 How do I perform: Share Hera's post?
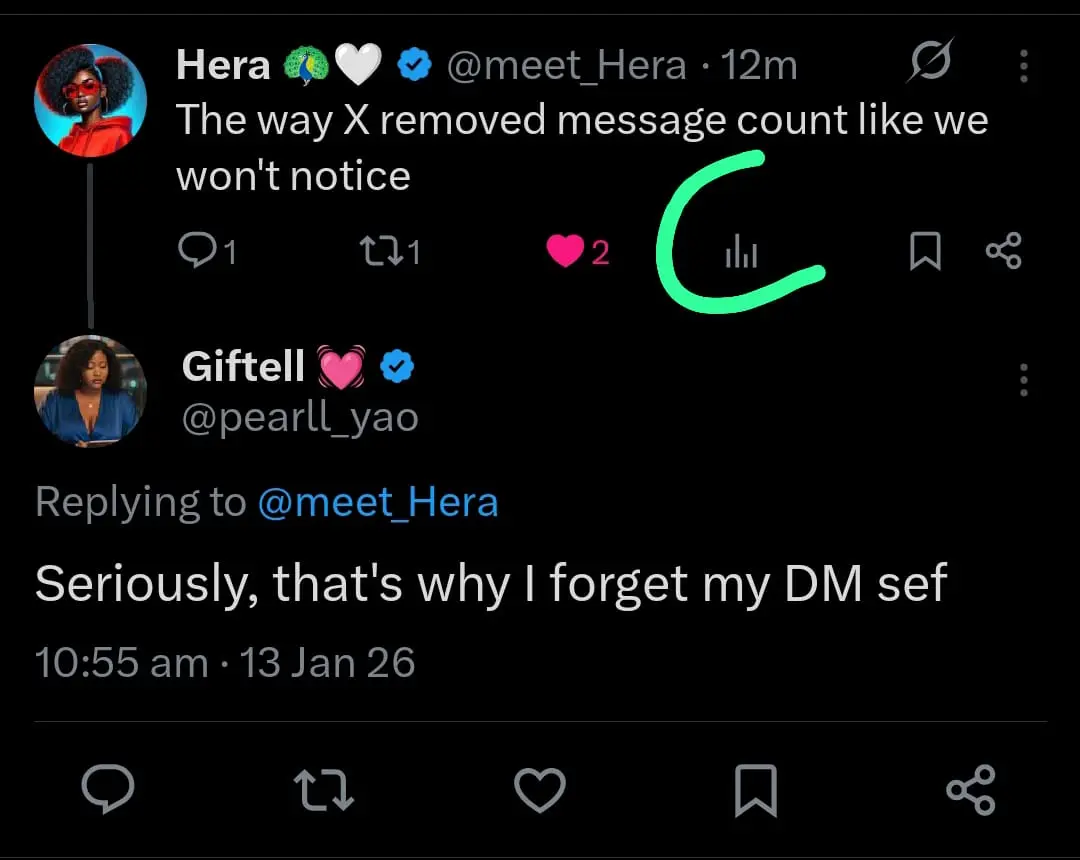1003,251
